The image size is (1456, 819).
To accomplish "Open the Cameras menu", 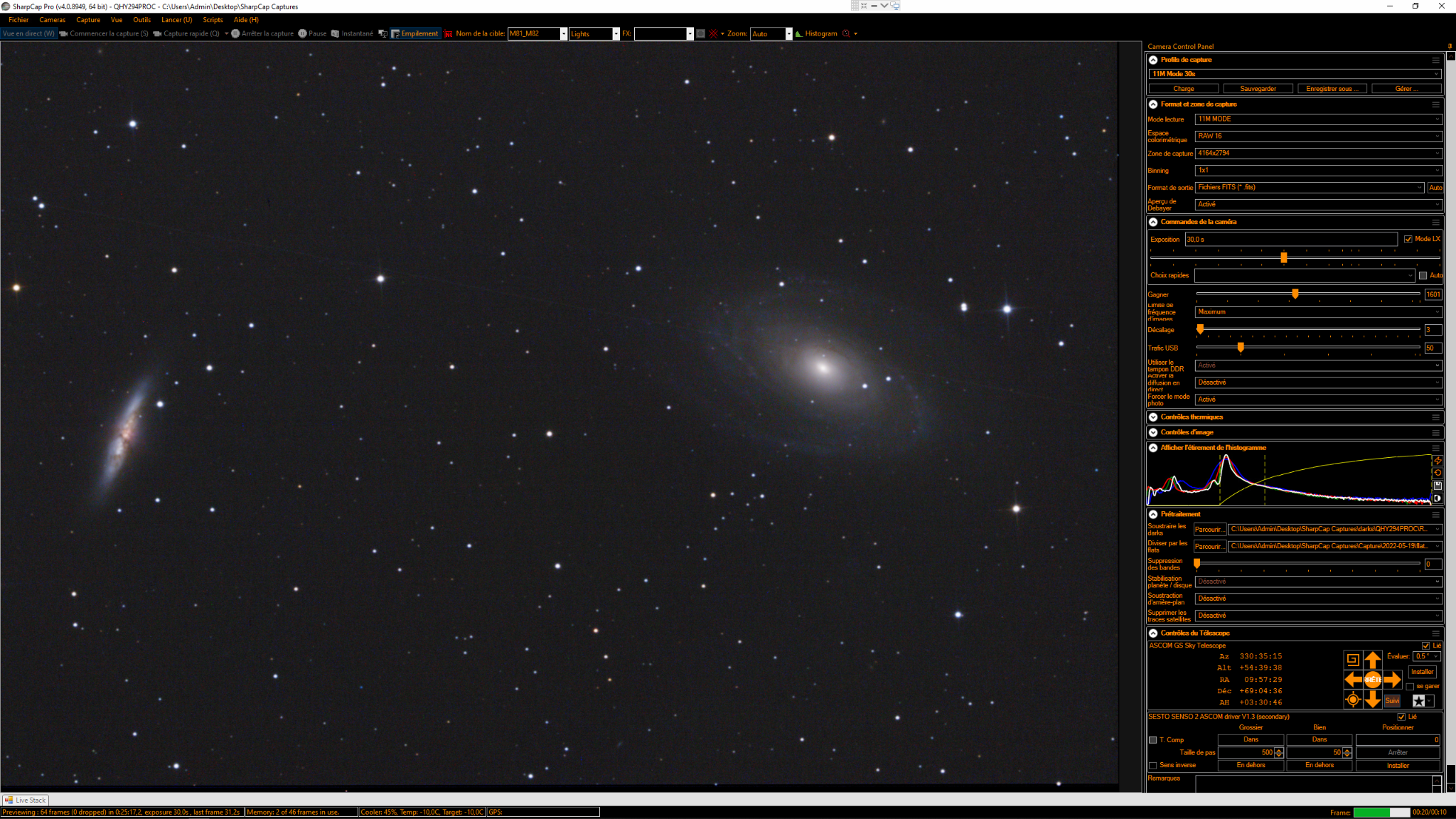I will [52, 20].
